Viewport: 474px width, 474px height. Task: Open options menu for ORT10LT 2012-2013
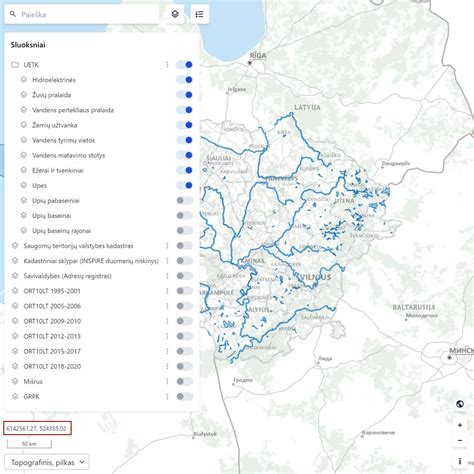tap(167, 336)
